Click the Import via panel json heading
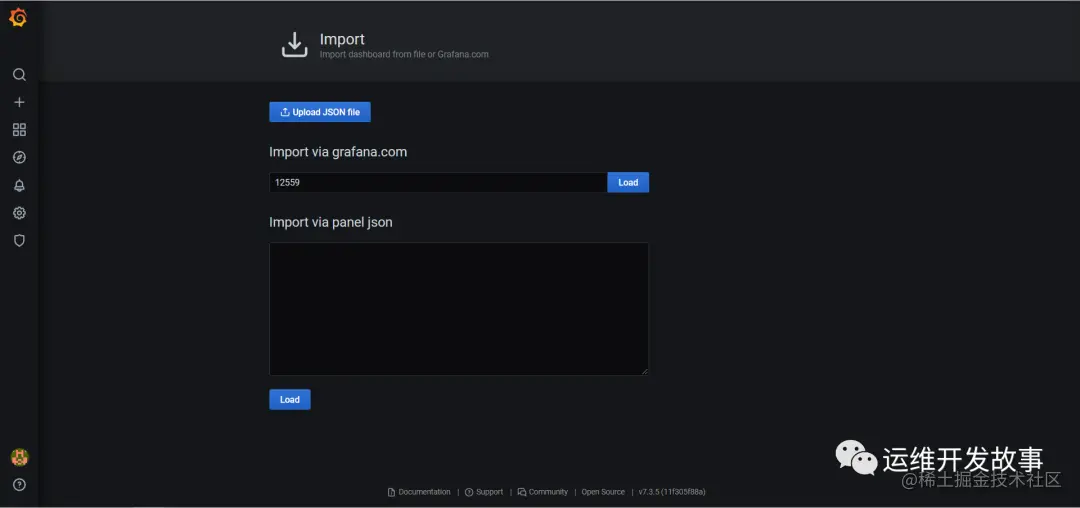 tap(331, 222)
